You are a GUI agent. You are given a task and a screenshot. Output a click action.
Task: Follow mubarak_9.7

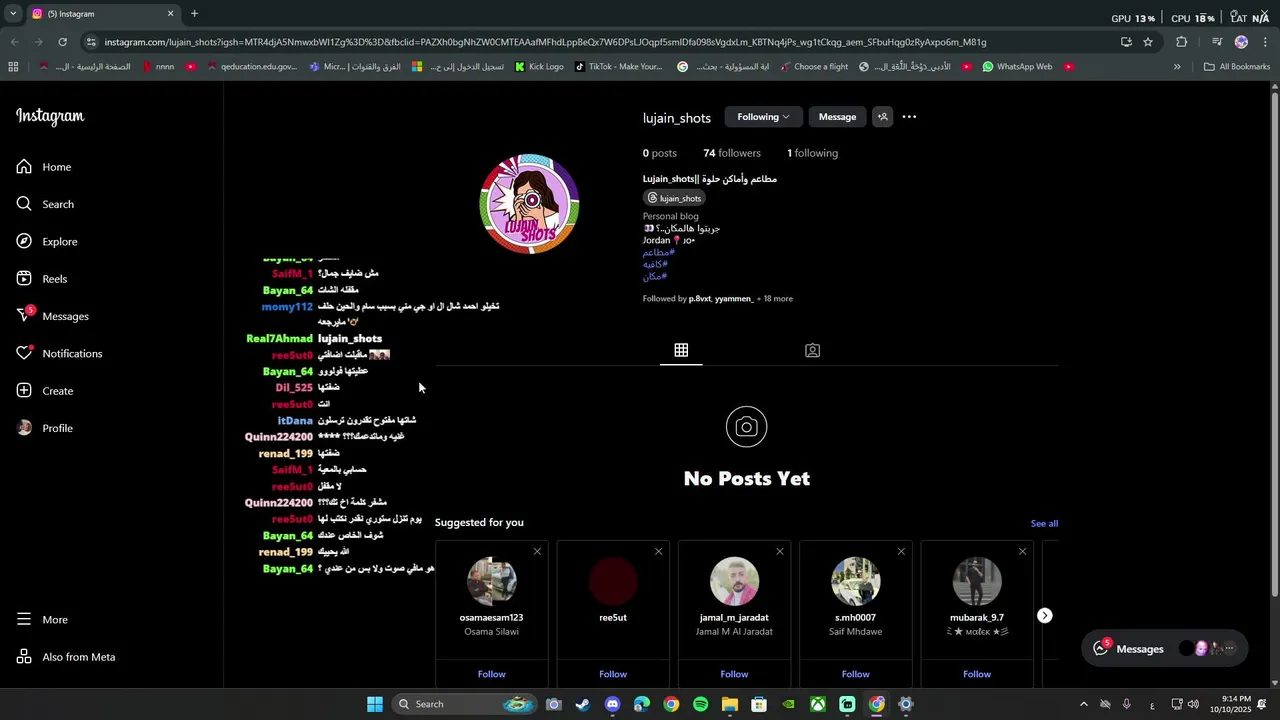(x=977, y=674)
